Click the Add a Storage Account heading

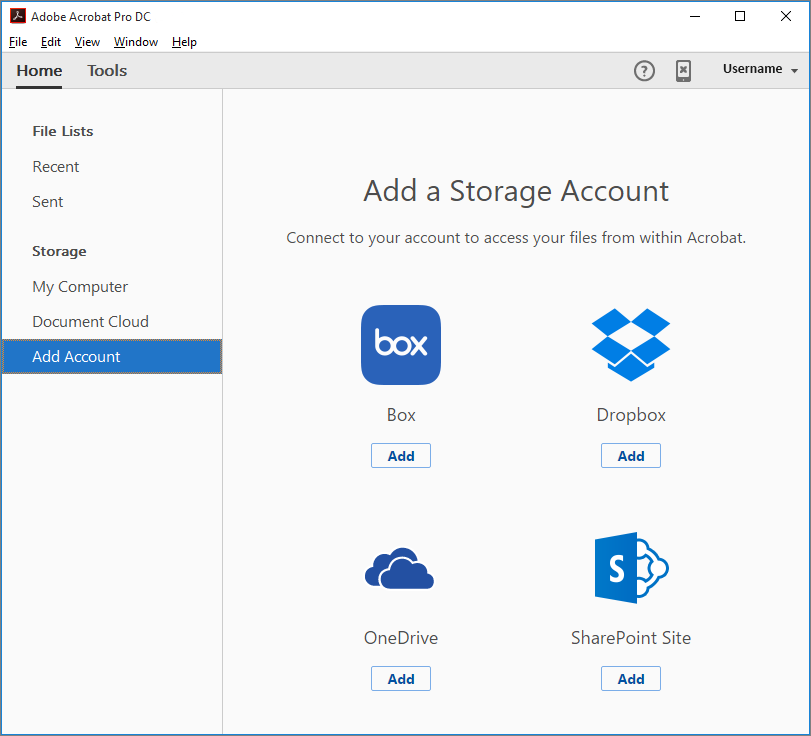point(516,191)
